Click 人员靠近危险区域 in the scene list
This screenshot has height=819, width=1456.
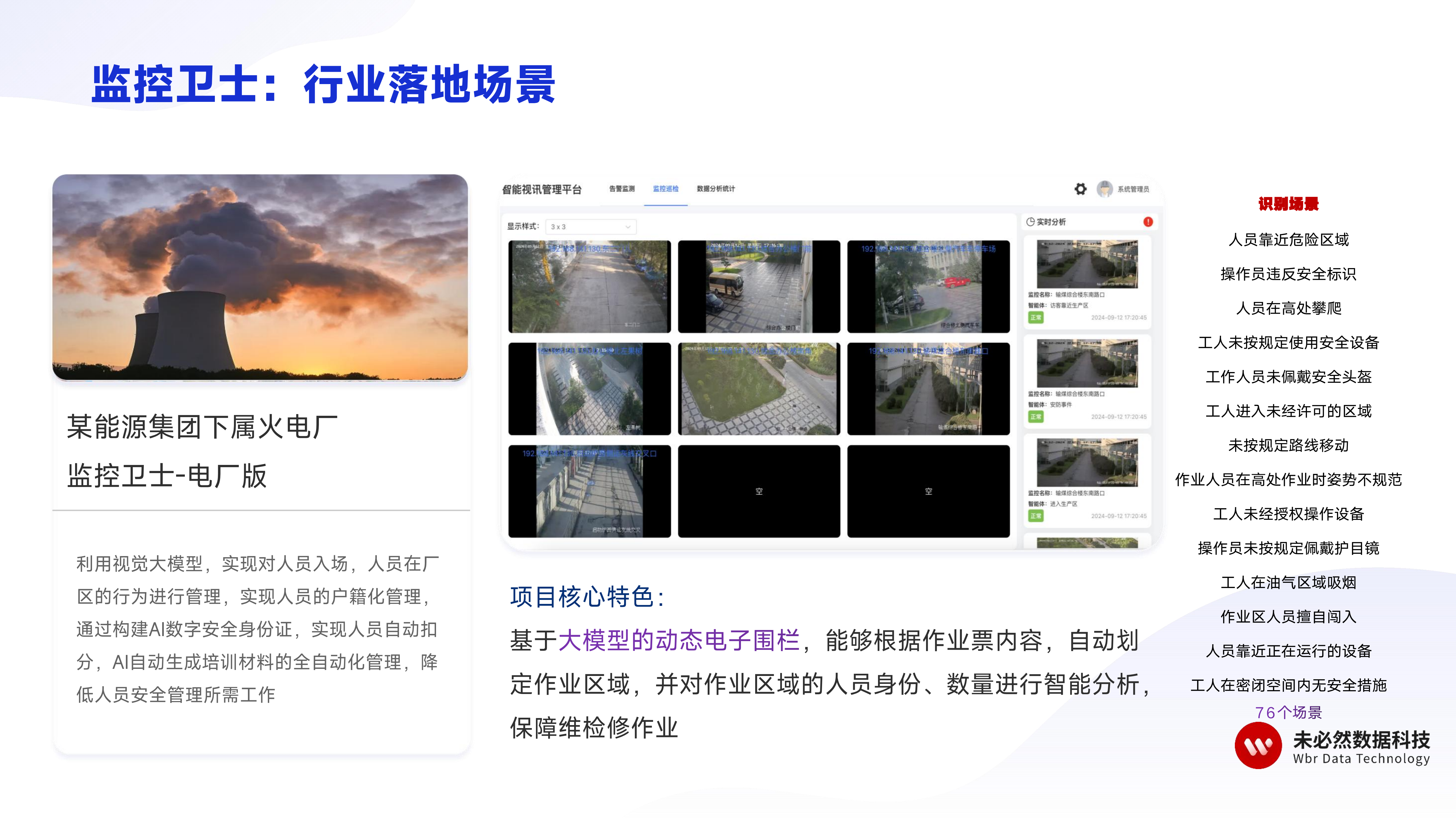pyautogui.click(x=1288, y=240)
